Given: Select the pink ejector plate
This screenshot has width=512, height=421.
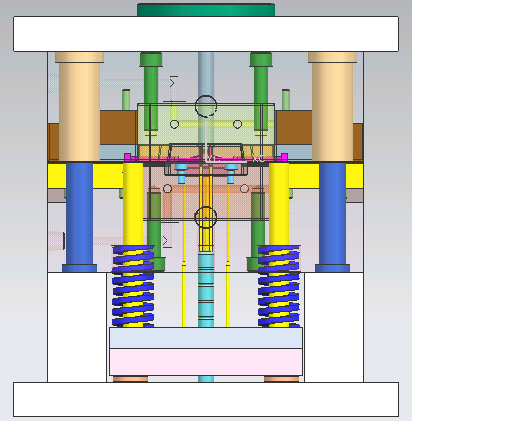Looking at the screenshot, I should (206, 362).
